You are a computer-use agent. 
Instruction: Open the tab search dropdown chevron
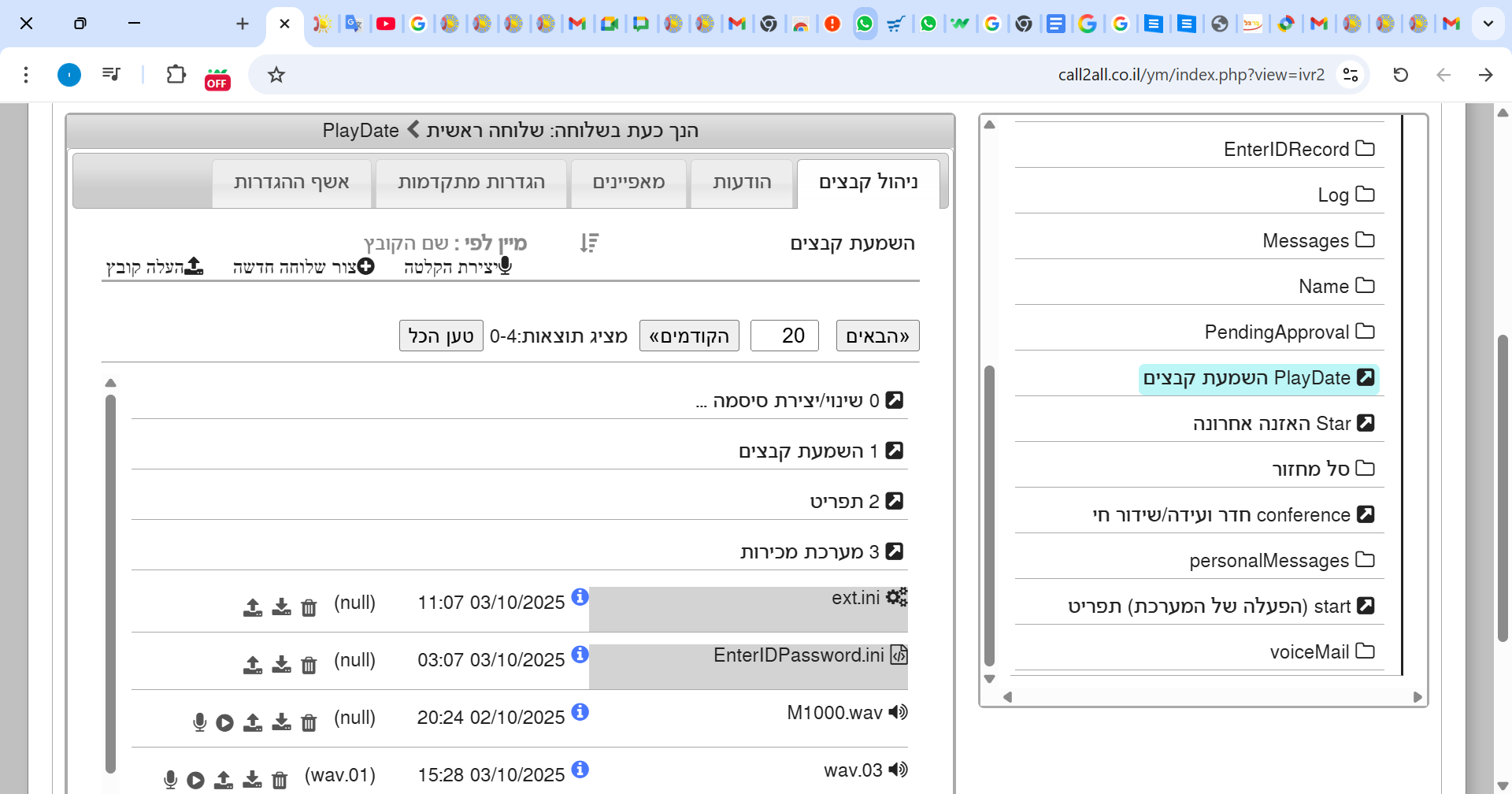tap(1488, 24)
